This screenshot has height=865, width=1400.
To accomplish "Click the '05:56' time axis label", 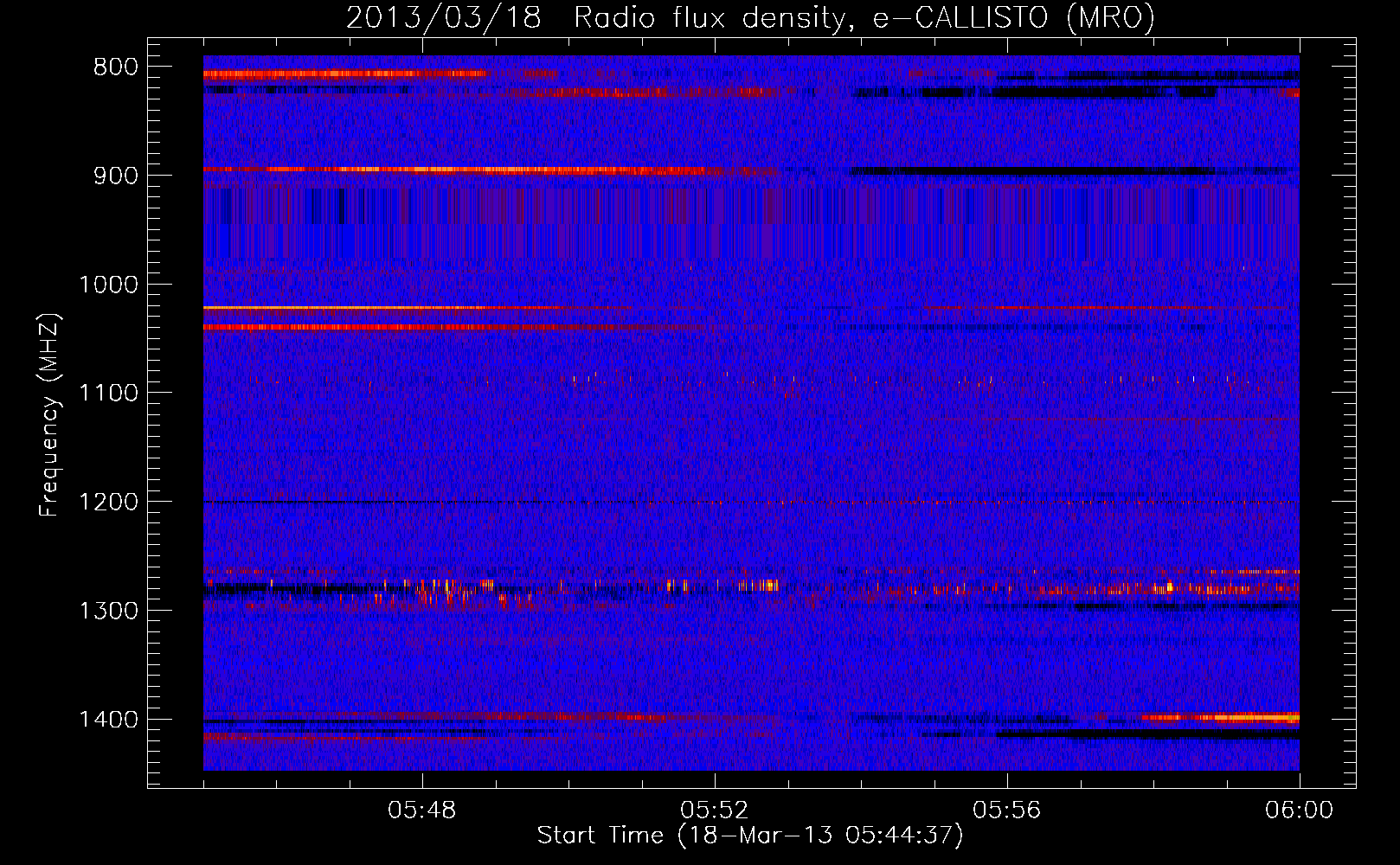I will pos(1007,811).
